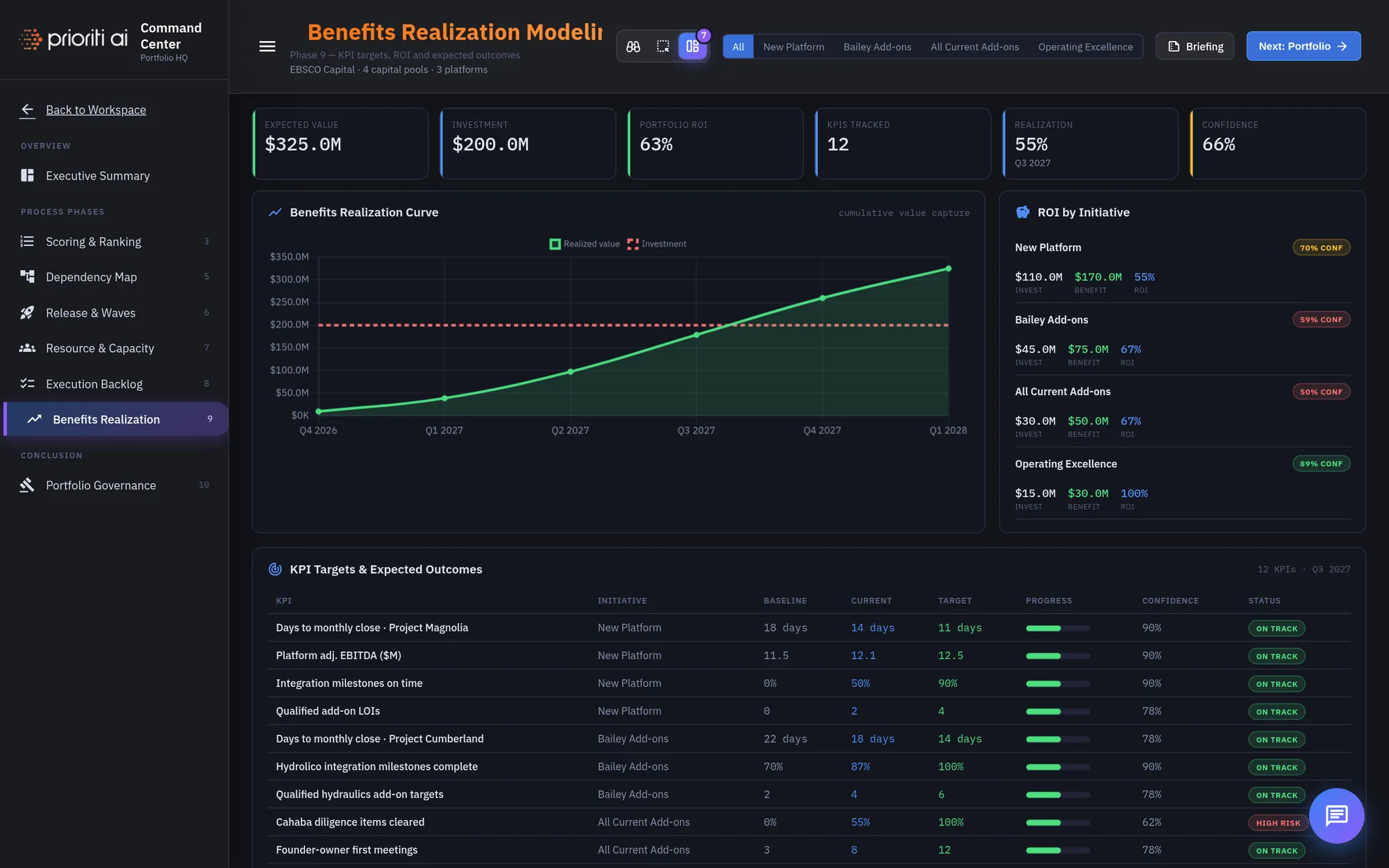Select the All Current Add-ons filter tab
The height and width of the screenshot is (868, 1389).
[x=974, y=47]
